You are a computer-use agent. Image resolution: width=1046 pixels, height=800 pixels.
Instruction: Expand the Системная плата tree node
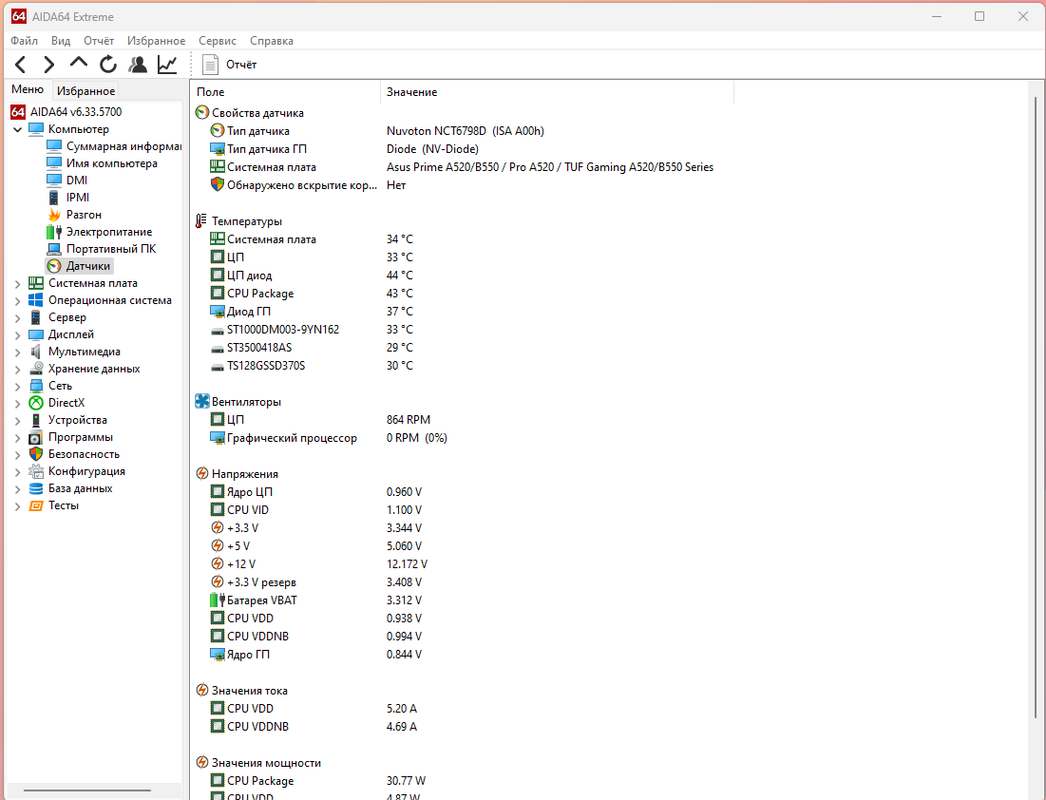click(x=17, y=284)
